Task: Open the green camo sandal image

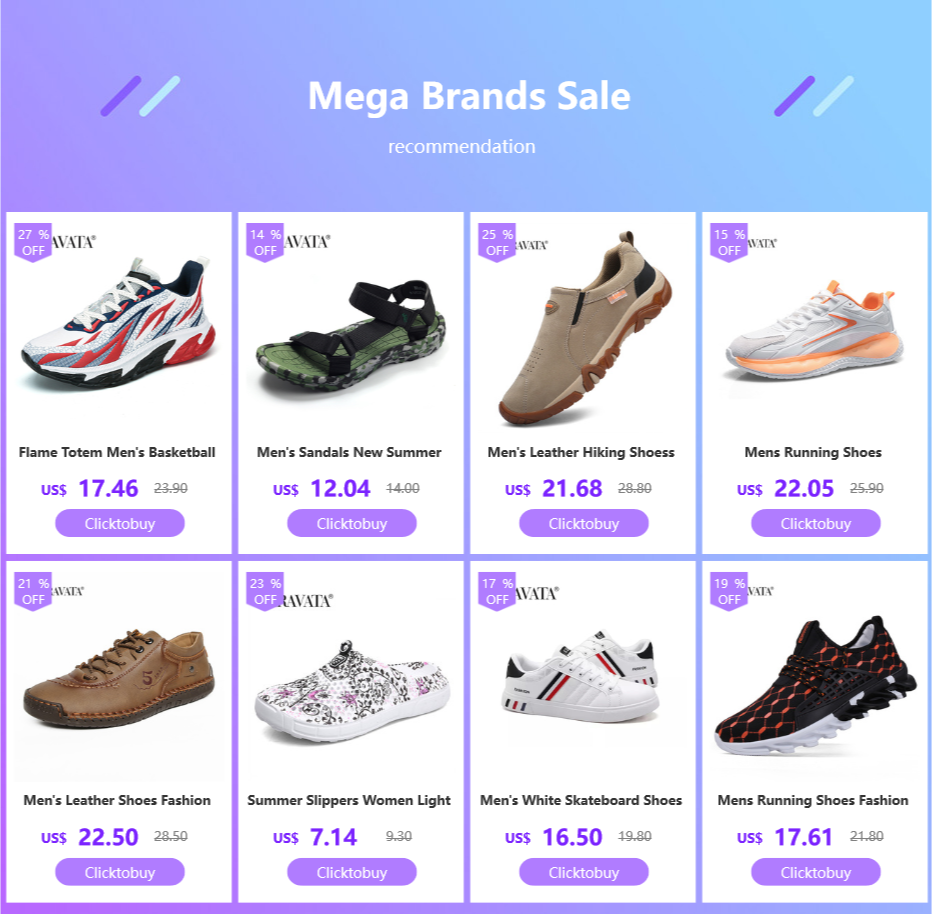Action: [351, 324]
